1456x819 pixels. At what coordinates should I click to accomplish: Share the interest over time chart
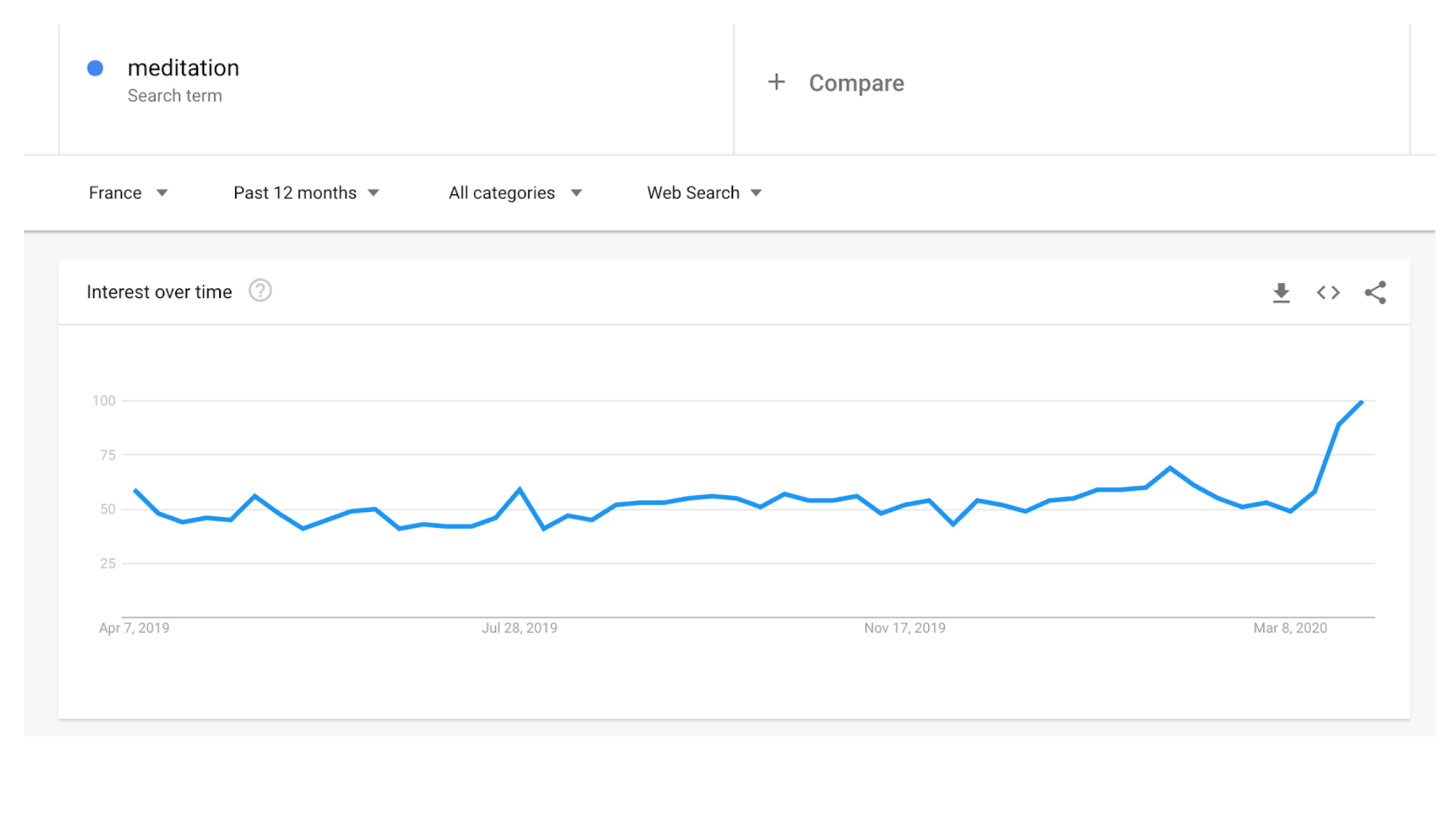click(1375, 293)
